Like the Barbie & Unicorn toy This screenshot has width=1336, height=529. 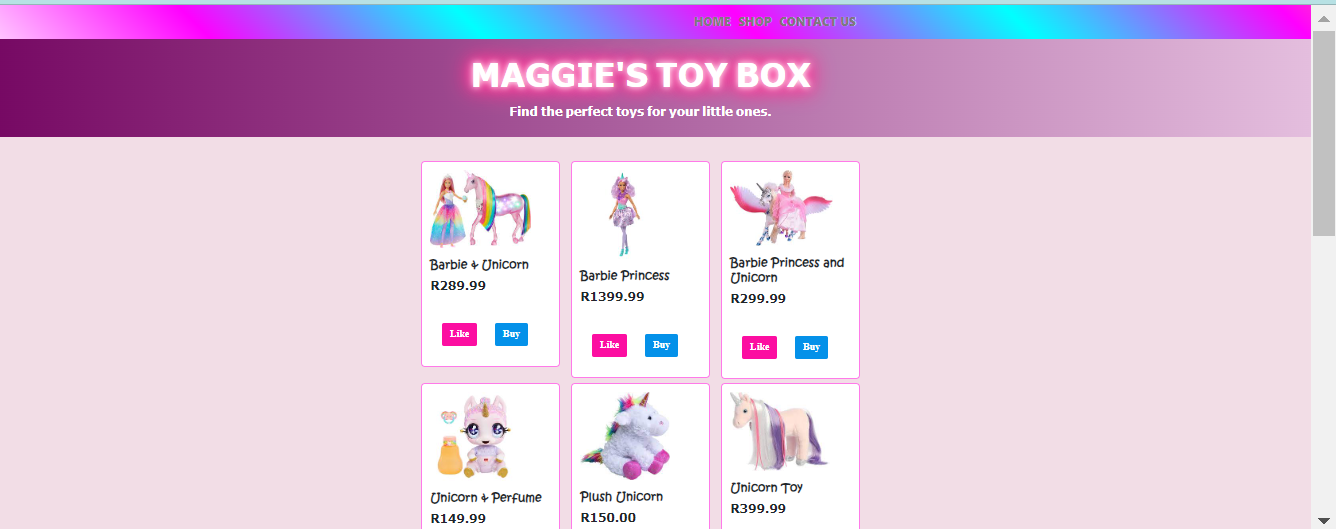point(459,334)
